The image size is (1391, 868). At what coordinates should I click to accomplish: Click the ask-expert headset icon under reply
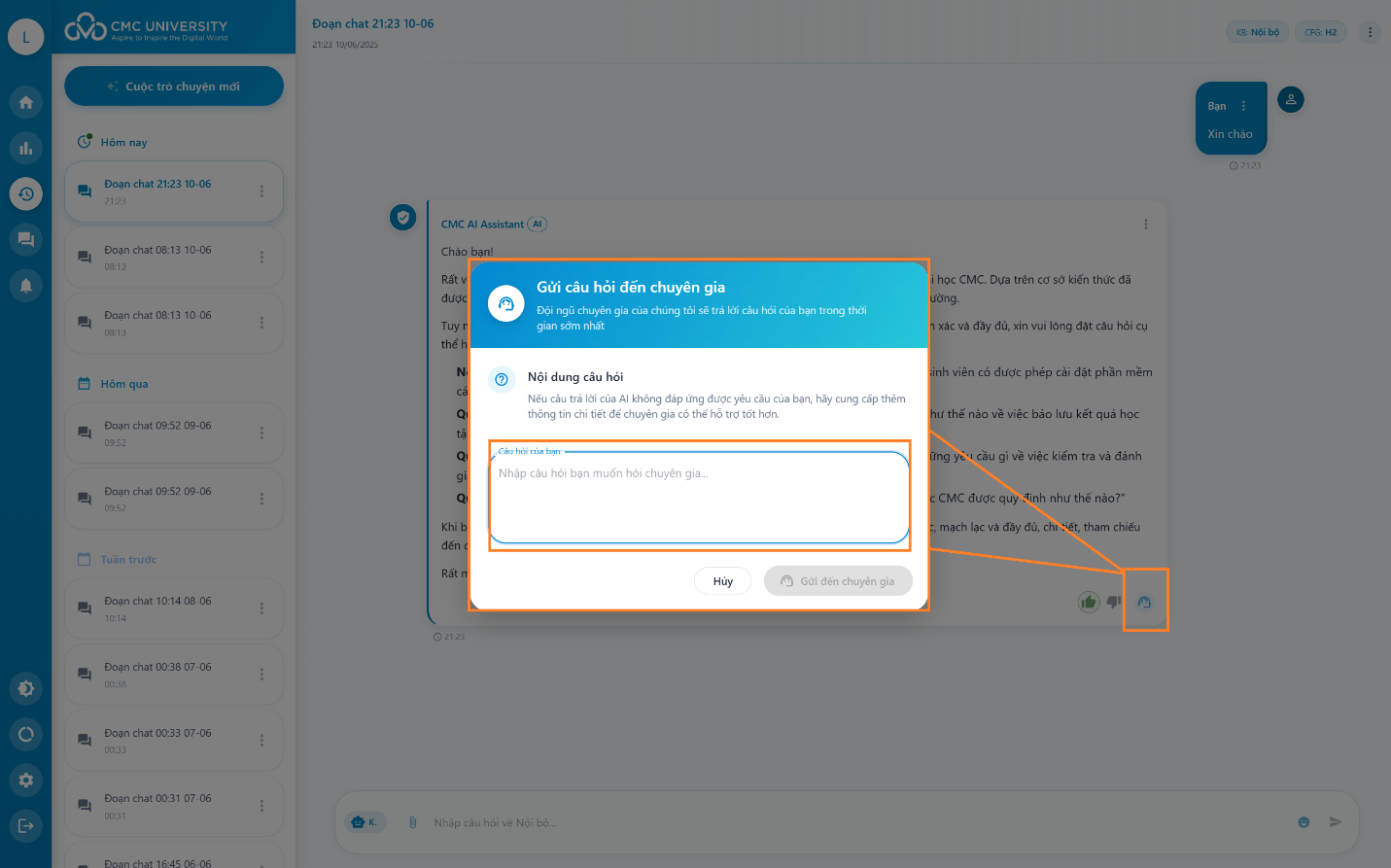tap(1144, 603)
